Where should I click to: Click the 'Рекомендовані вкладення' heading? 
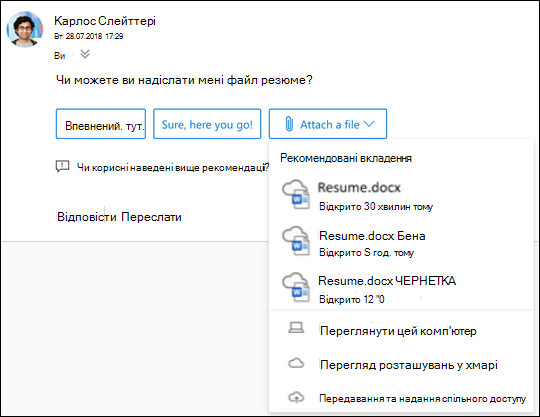[x=346, y=158]
